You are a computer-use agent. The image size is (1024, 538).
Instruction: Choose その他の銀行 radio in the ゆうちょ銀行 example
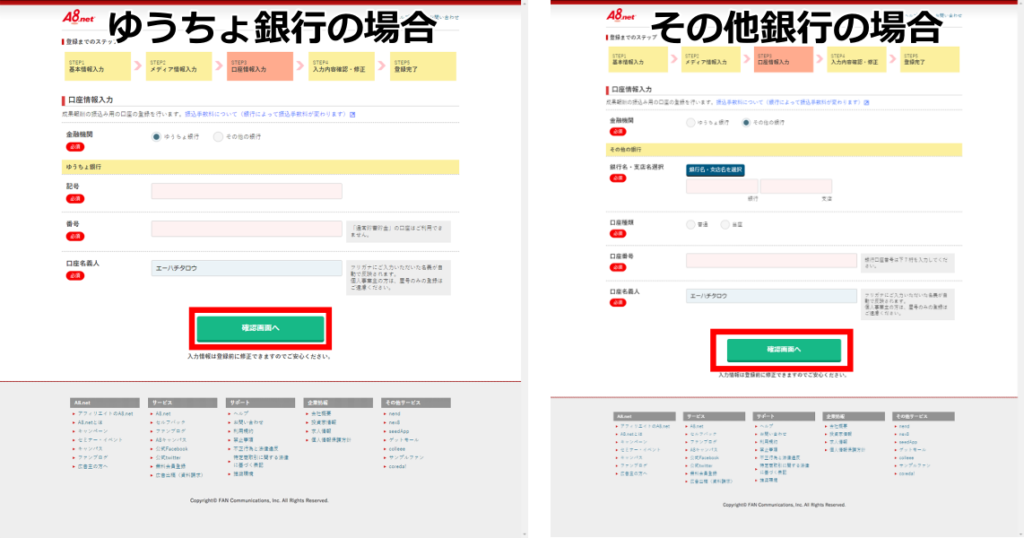(x=218, y=137)
